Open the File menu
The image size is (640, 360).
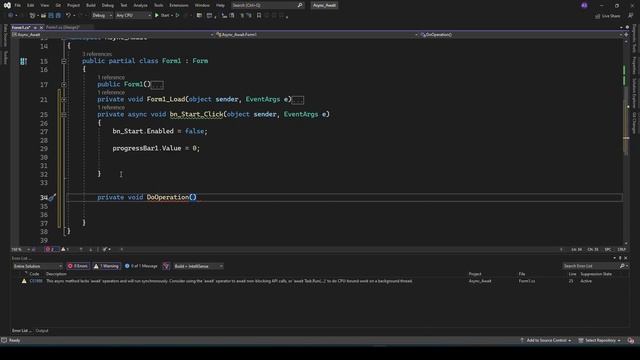(18, 5)
